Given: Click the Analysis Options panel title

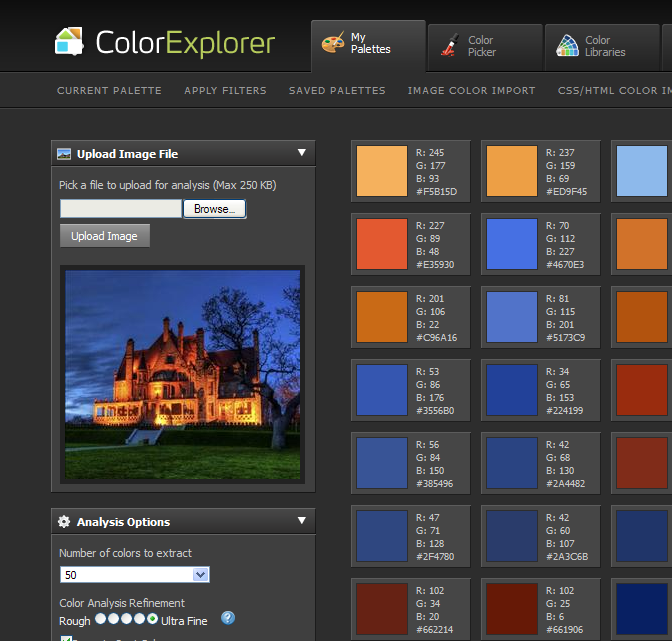Looking at the screenshot, I should pos(123,522).
